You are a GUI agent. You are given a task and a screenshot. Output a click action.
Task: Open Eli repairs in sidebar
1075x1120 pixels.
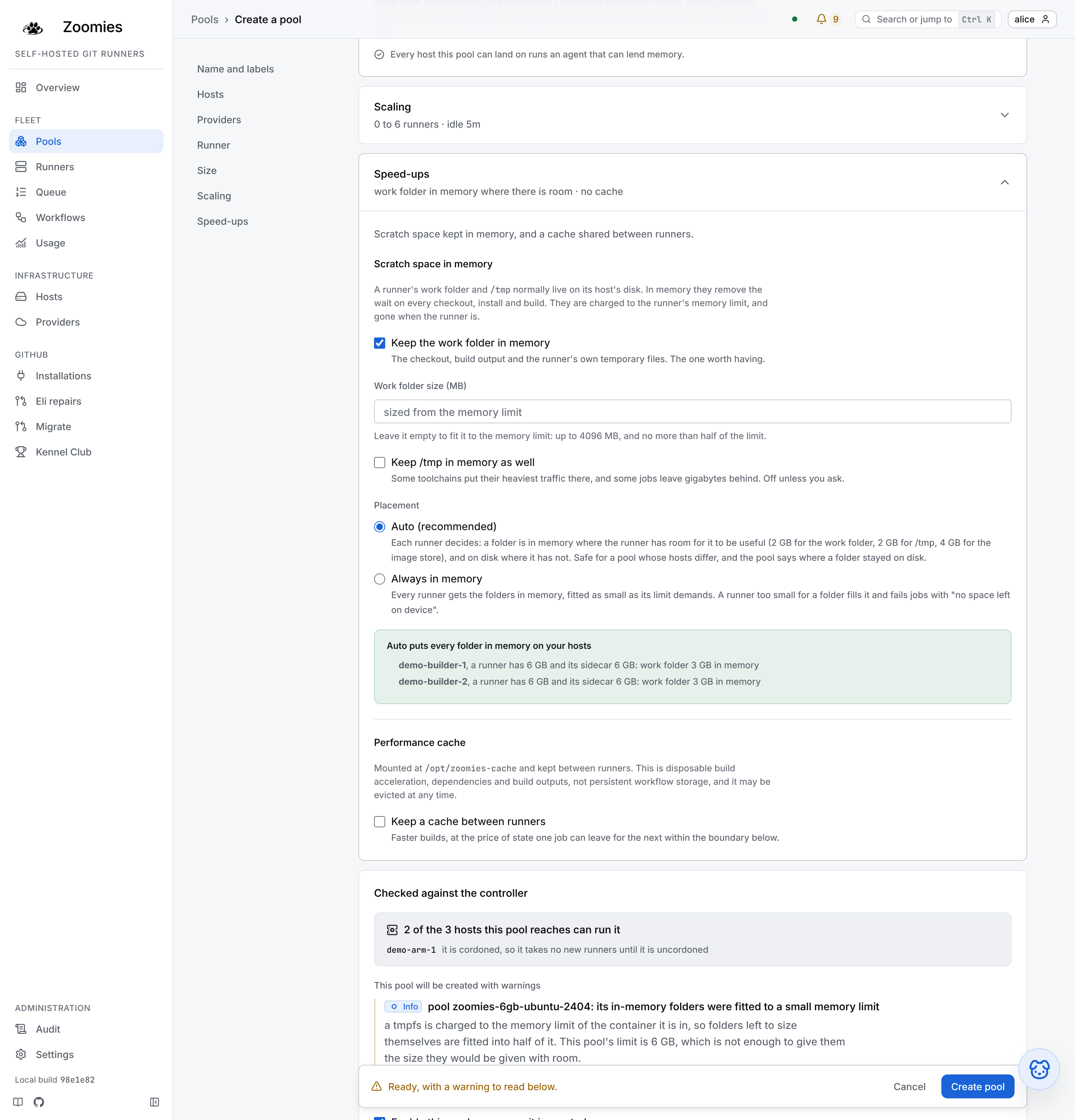[86, 401]
